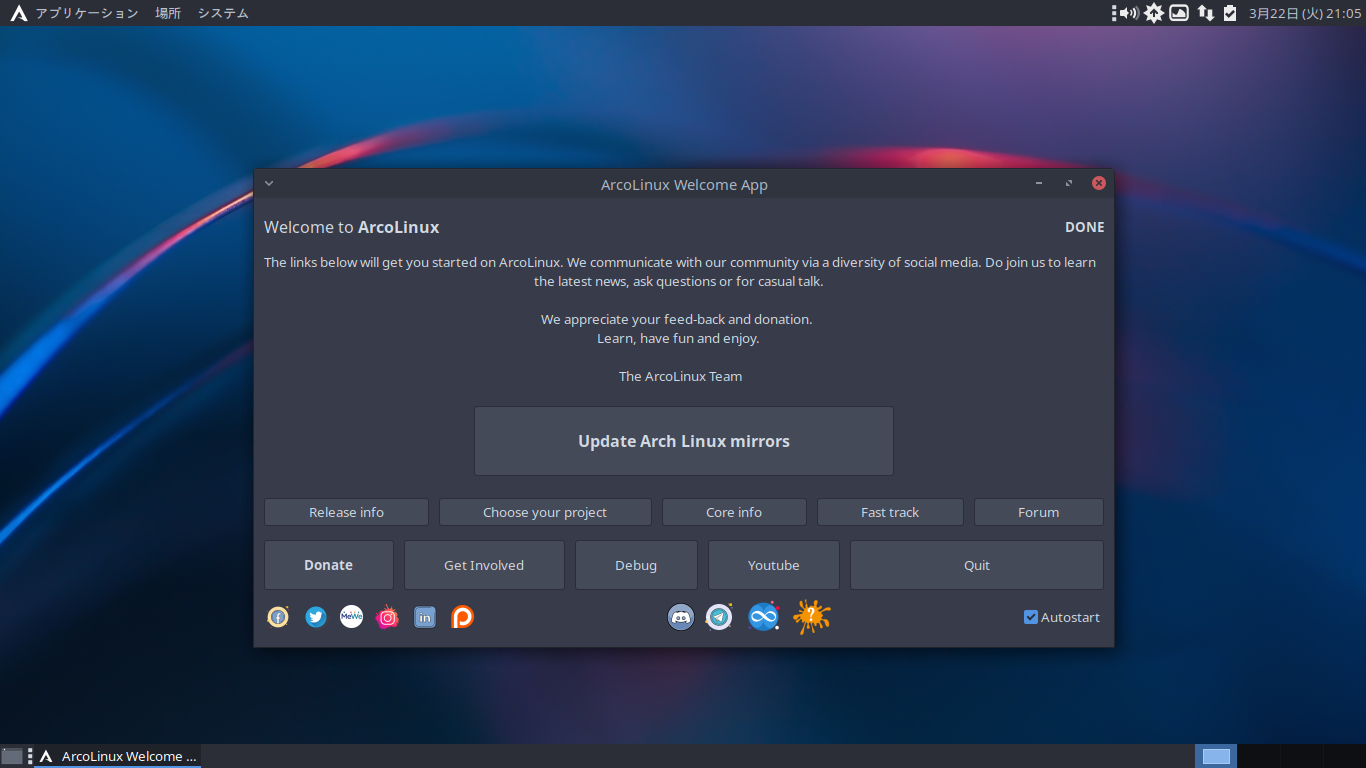This screenshot has width=1366, height=768.
Task: Open the アプリケーション menu
Action: click(x=87, y=13)
